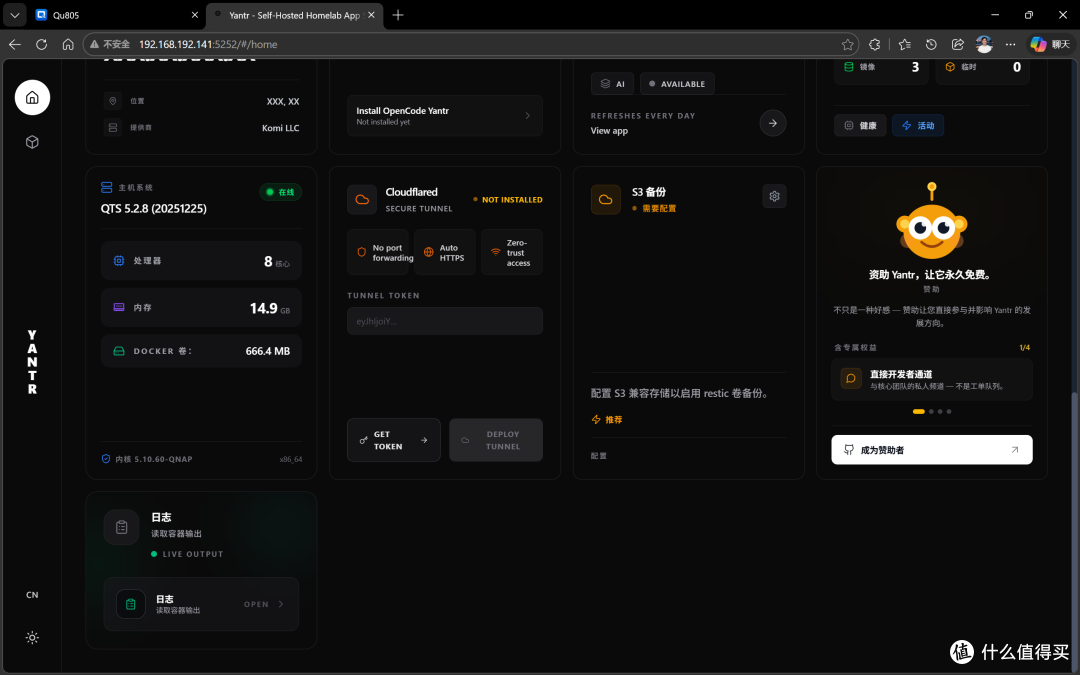Click 成为赞助者 sponsor button
This screenshot has width=1080, height=675.
tap(931, 450)
